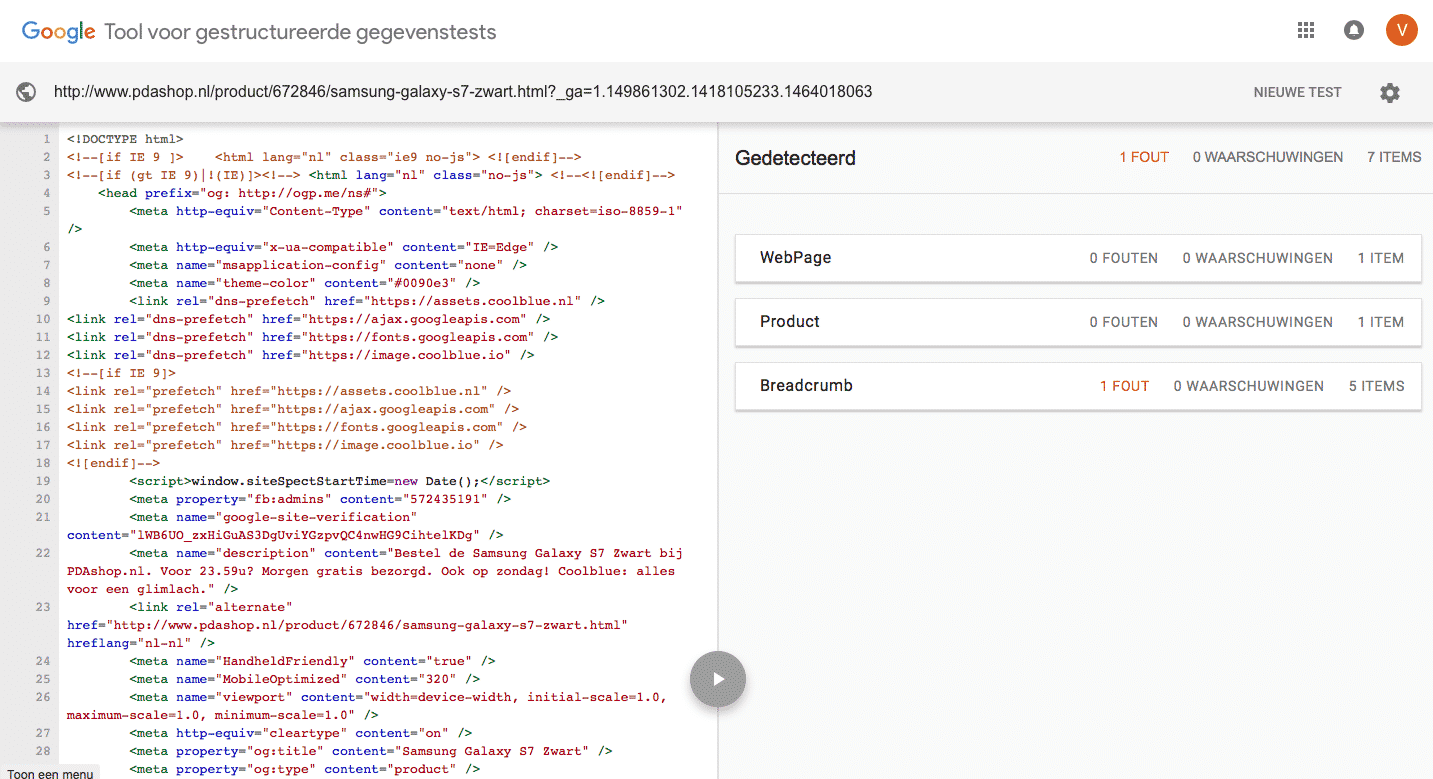Click the og:type product meta line
1433x779 pixels.
[304, 769]
